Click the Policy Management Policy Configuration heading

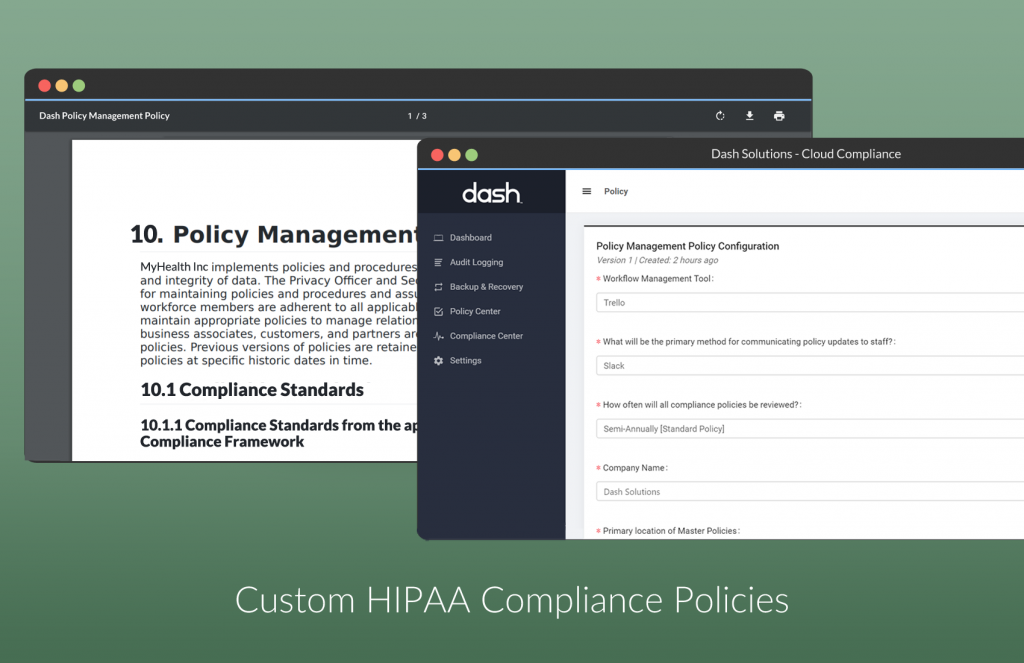[688, 246]
